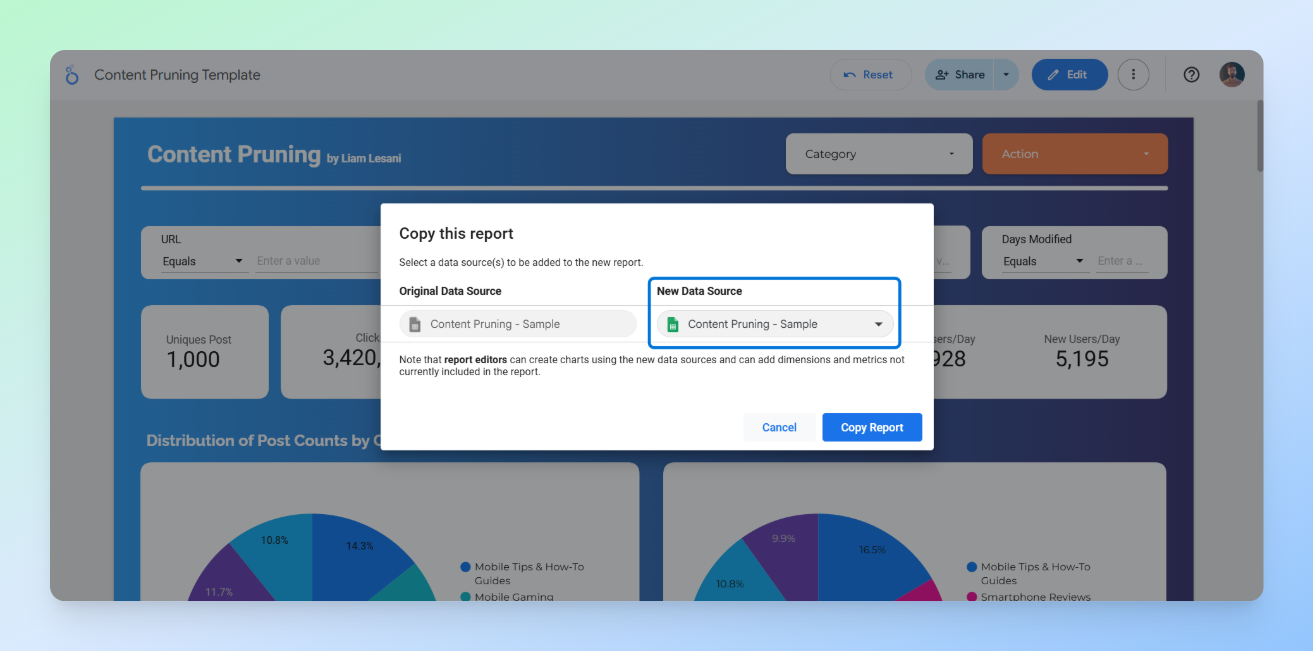Click the gray file icon next to Original Data Source

414,323
